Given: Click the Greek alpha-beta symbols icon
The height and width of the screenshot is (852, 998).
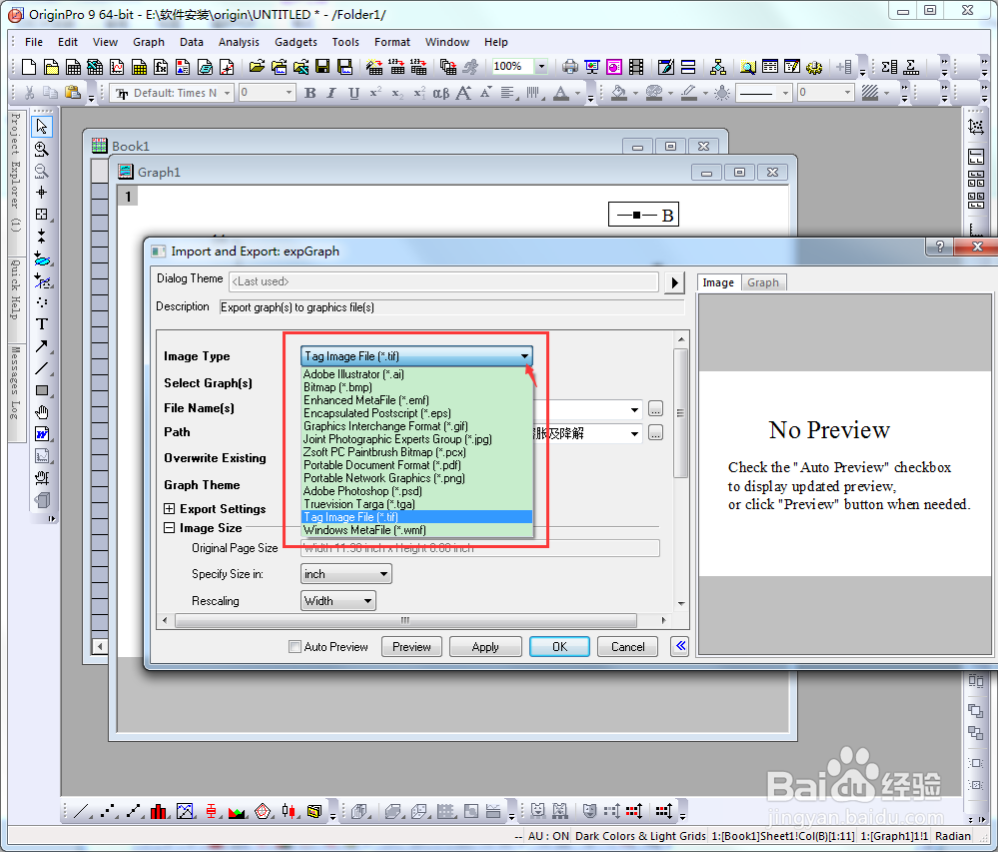Looking at the screenshot, I should [441, 94].
